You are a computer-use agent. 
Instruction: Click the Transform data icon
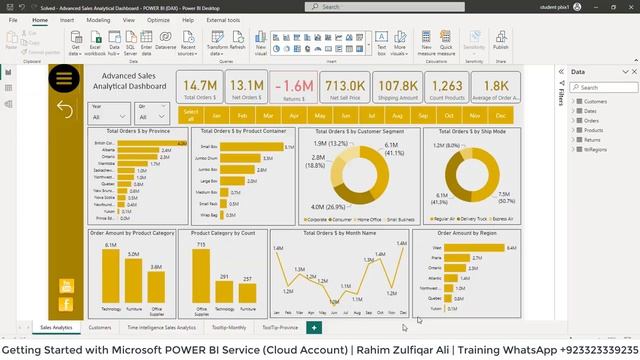pyautogui.click(x=217, y=42)
